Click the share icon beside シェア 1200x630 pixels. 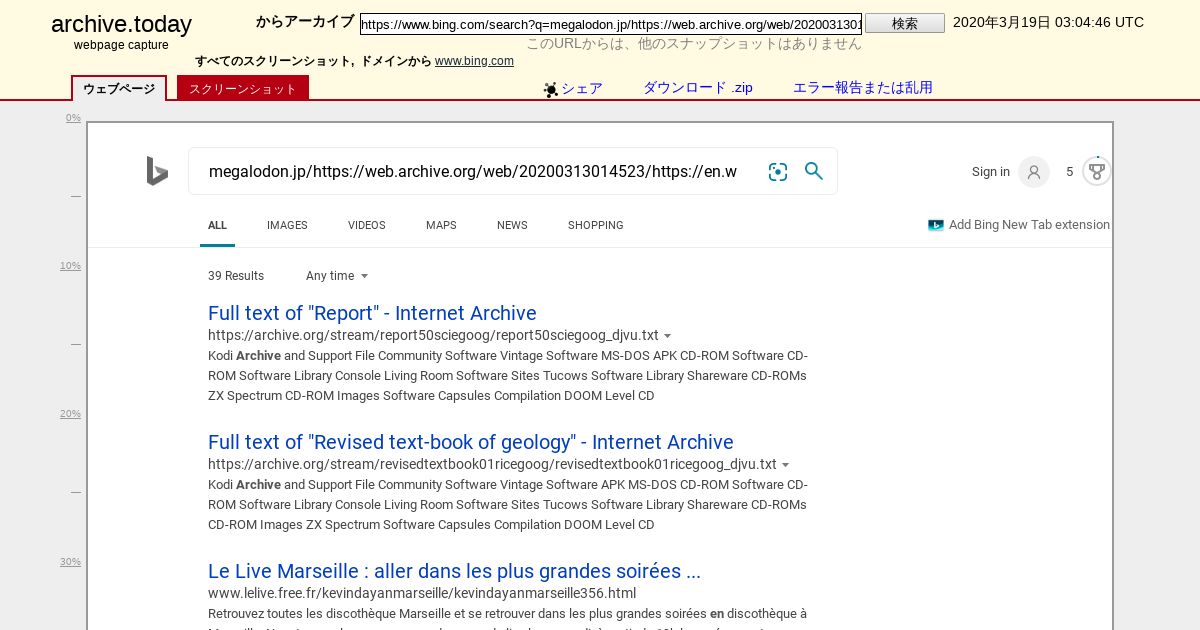click(x=551, y=90)
